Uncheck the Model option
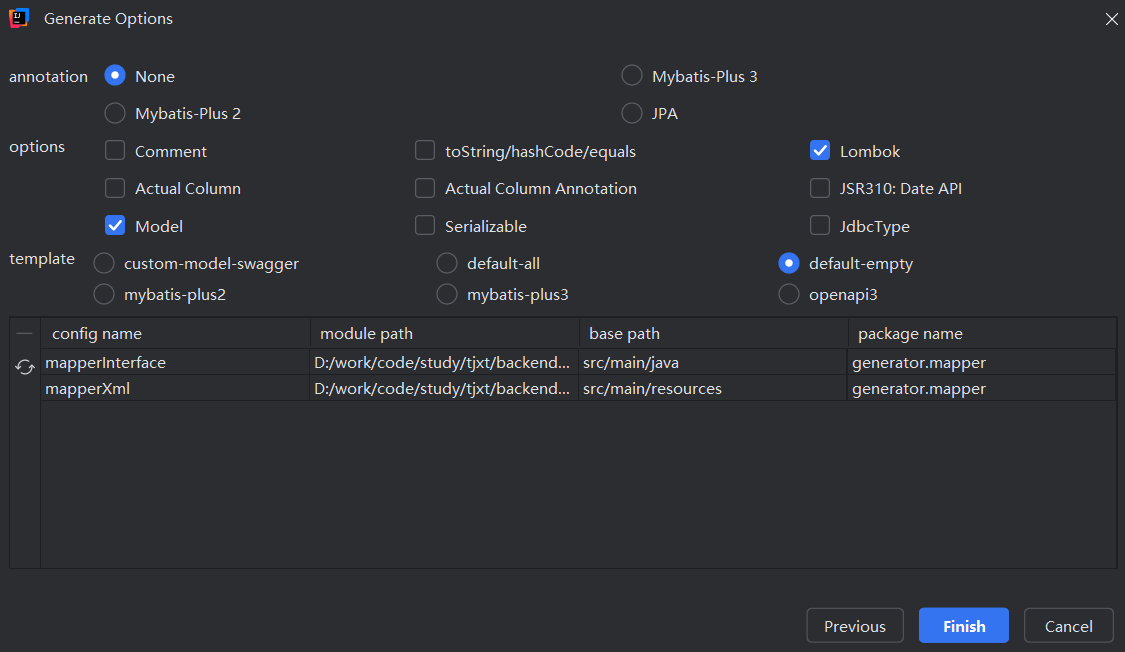 tap(115, 226)
